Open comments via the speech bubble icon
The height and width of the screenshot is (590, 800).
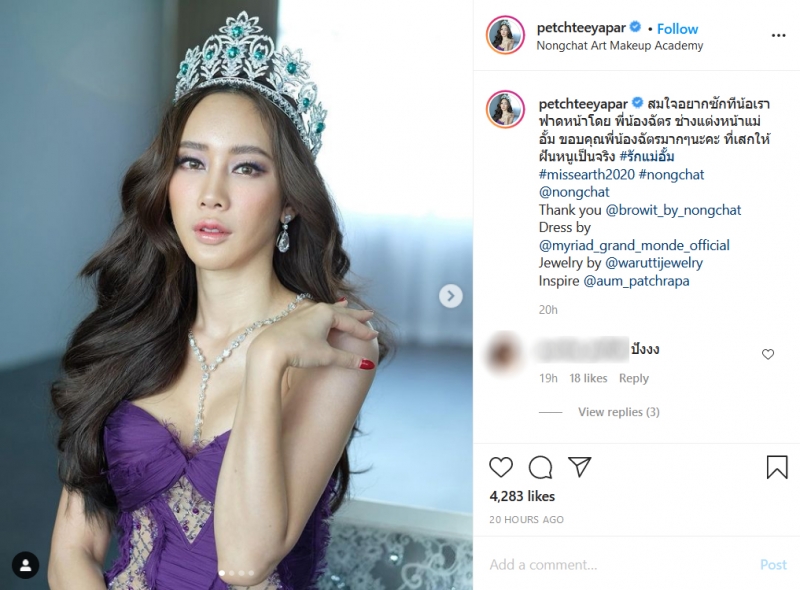(x=540, y=467)
